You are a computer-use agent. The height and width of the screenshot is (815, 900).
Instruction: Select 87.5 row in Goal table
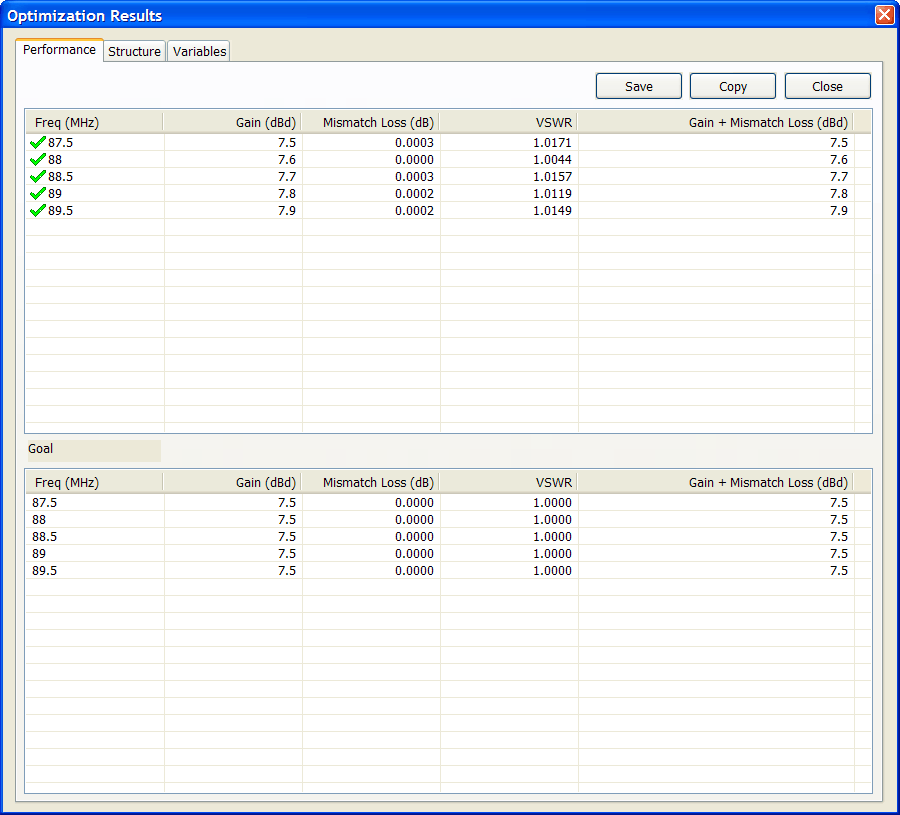[448, 503]
